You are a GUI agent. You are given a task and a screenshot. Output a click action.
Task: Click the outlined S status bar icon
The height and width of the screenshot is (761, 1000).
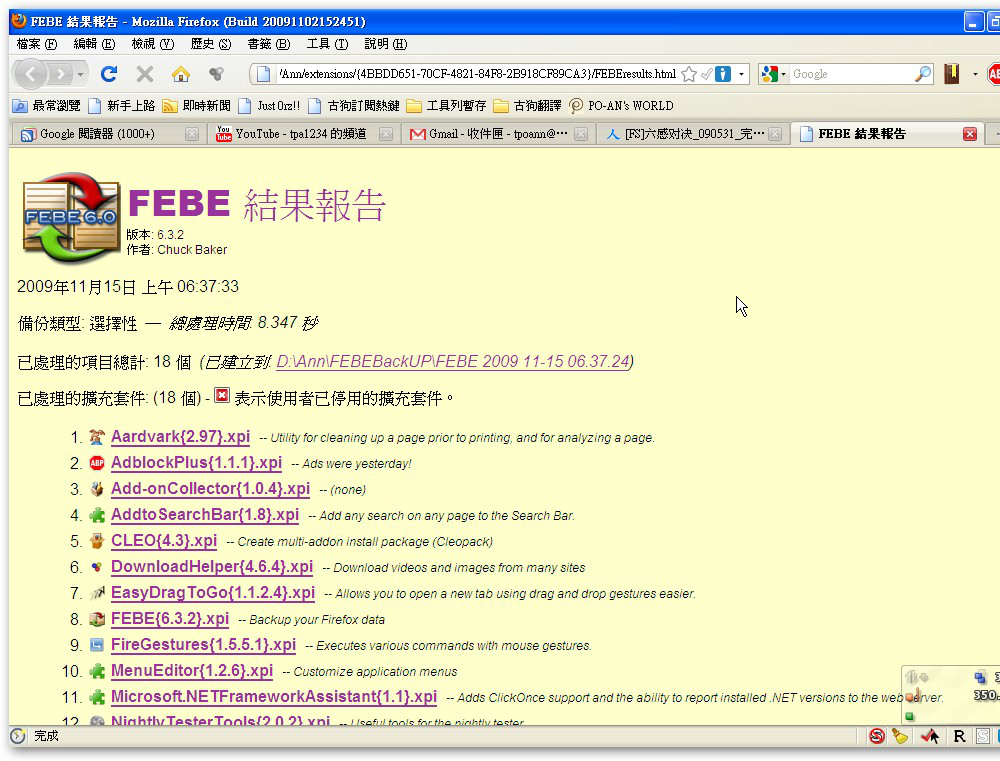(983, 736)
